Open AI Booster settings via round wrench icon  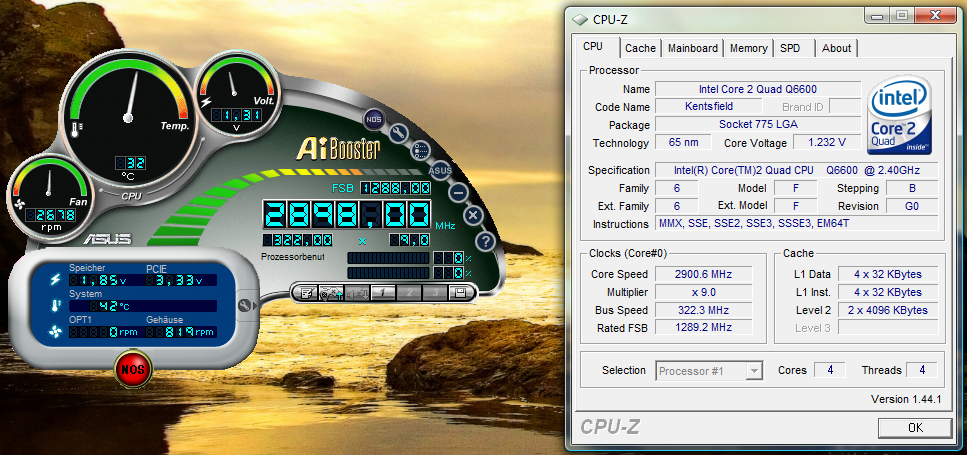click(x=399, y=132)
